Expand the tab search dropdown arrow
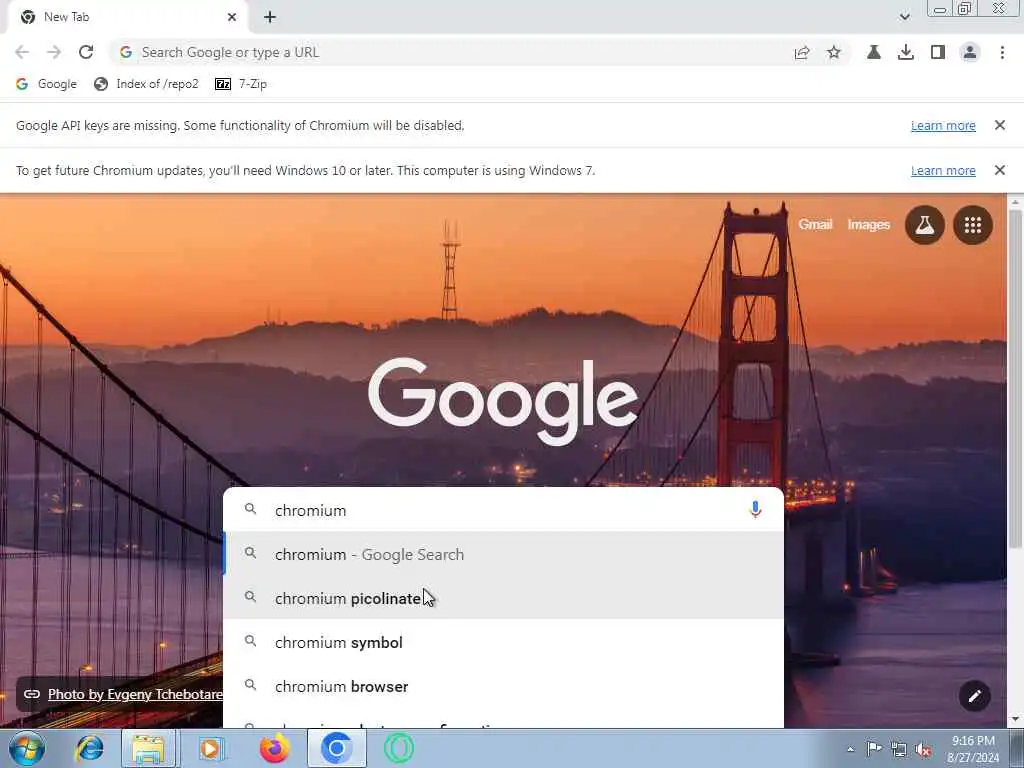 (x=904, y=17)
